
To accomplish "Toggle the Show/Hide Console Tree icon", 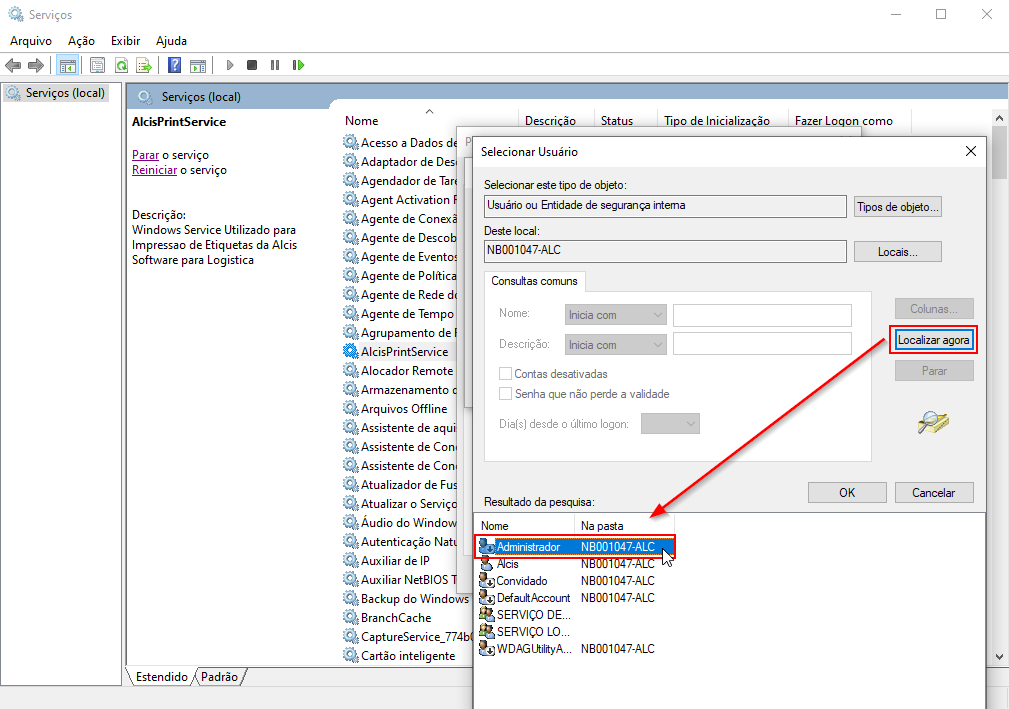I will click(x=68, y=65).
